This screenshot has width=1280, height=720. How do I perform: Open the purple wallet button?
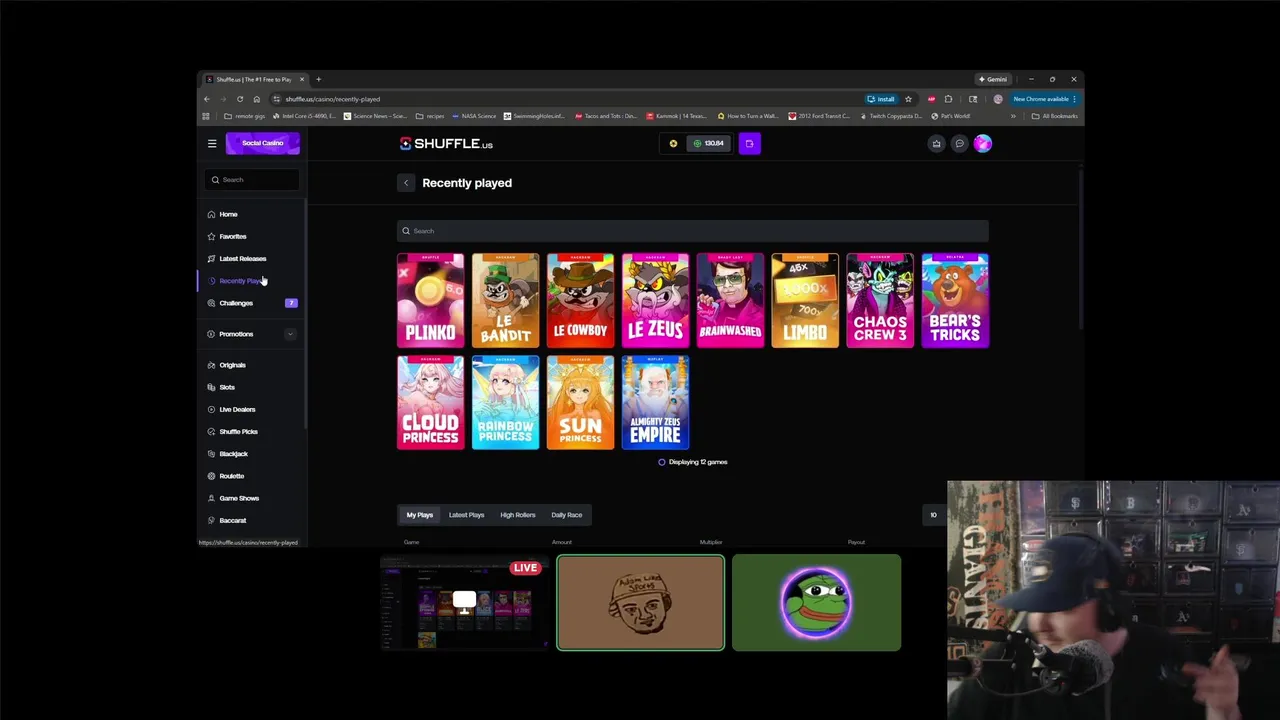point(749,143)
